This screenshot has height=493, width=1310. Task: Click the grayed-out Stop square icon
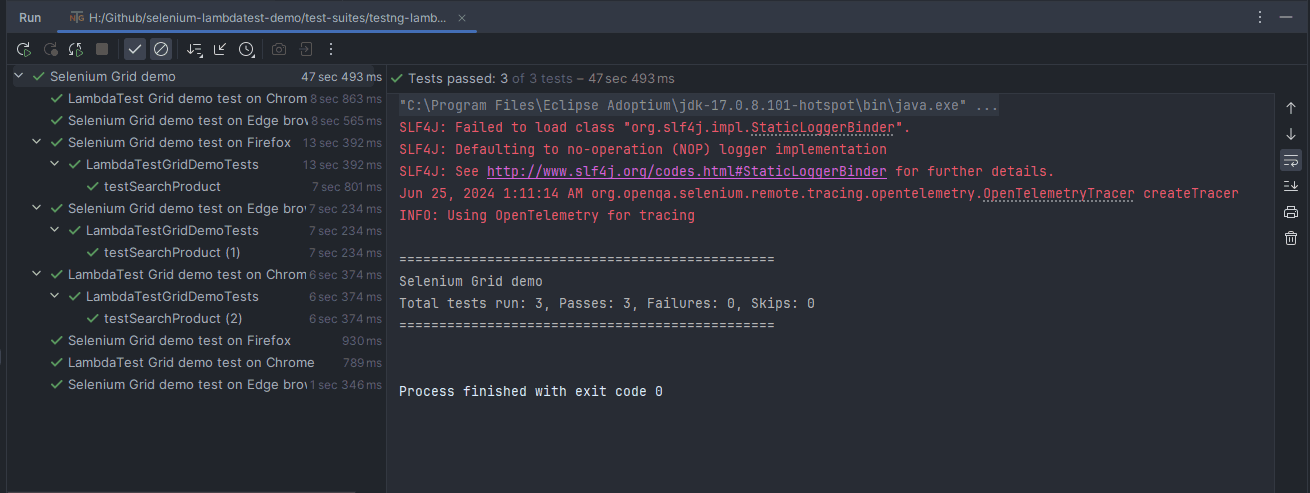pos(102,49)
